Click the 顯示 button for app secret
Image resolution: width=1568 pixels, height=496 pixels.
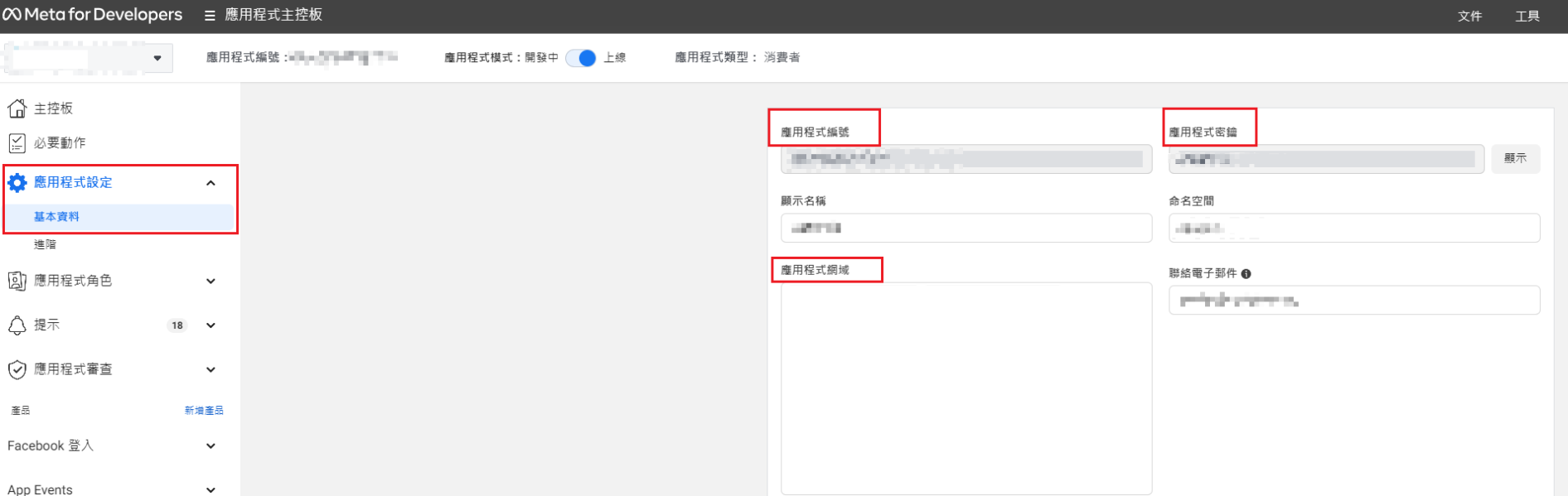tap(1516, 159)
